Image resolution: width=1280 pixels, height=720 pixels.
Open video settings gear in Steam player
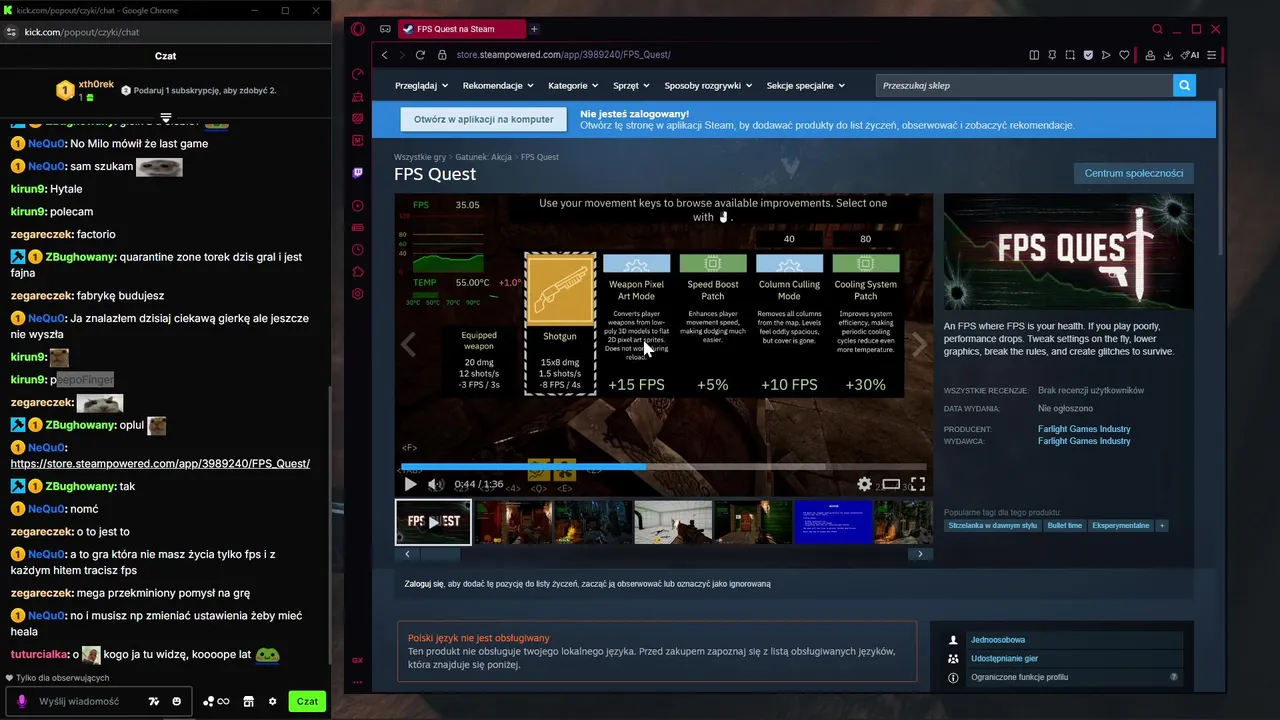pyautogui.click(x=865, y=484)
